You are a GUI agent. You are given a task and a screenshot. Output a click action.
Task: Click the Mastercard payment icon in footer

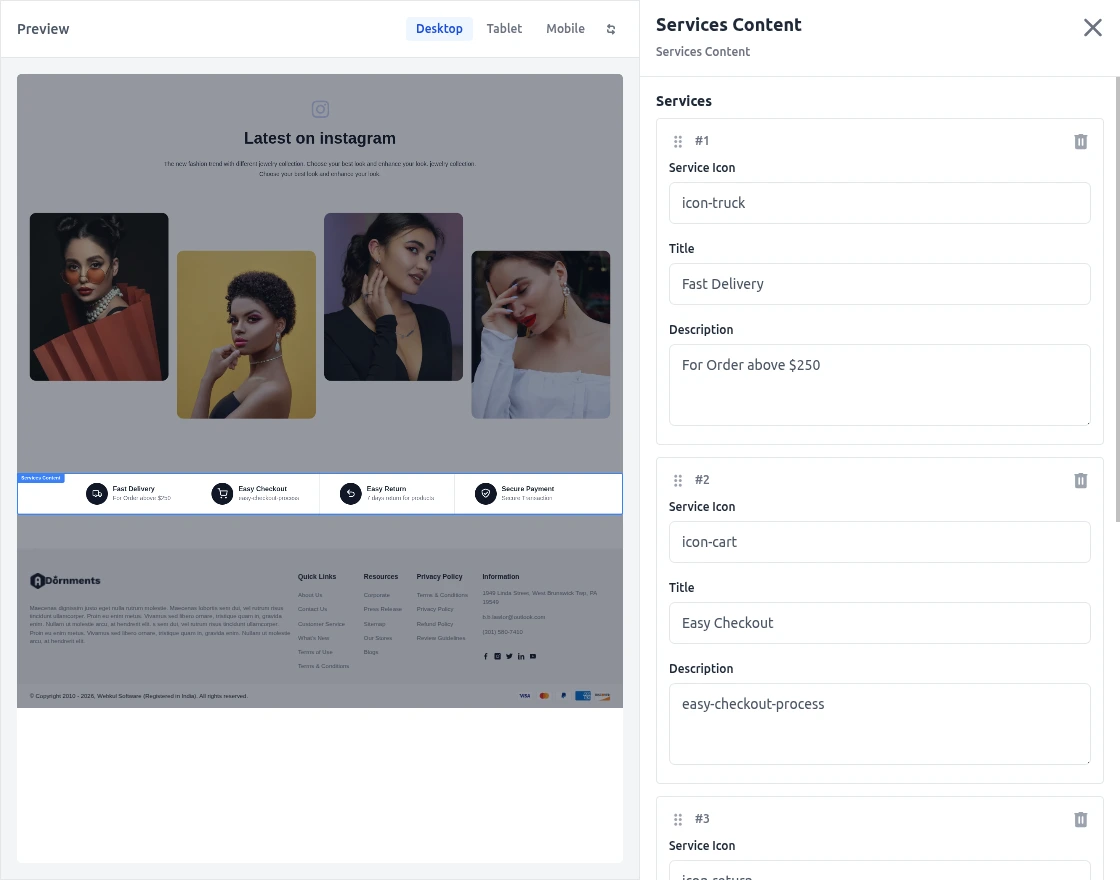(x=544, y=696)
